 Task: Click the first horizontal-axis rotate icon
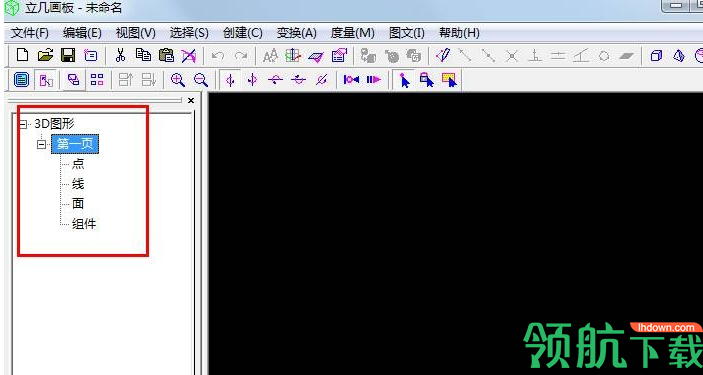(276, 80)
